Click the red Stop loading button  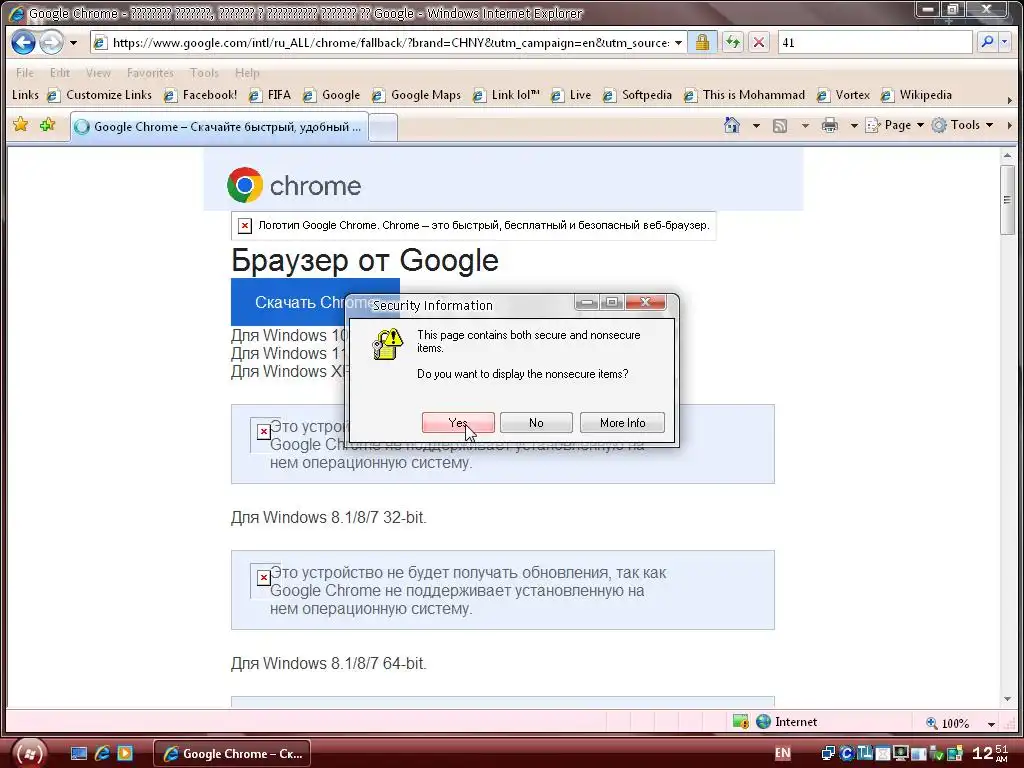tap(759, 43)
